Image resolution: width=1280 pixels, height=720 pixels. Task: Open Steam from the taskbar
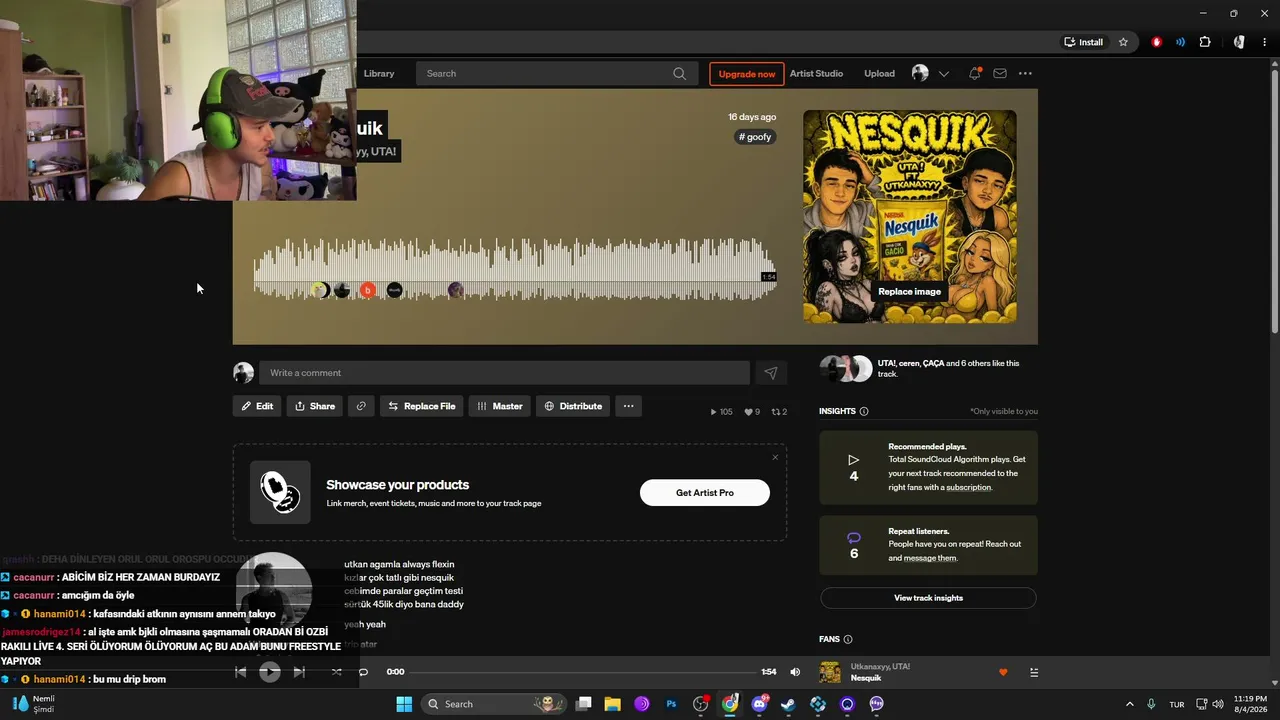pos(789,704)
